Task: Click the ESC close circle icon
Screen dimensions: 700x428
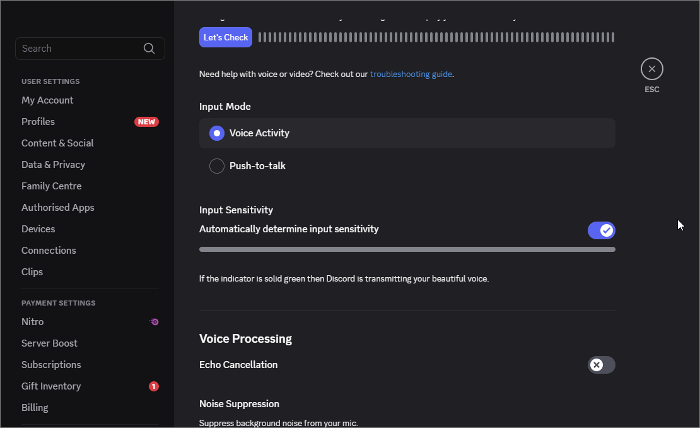Action: [652, 69]
